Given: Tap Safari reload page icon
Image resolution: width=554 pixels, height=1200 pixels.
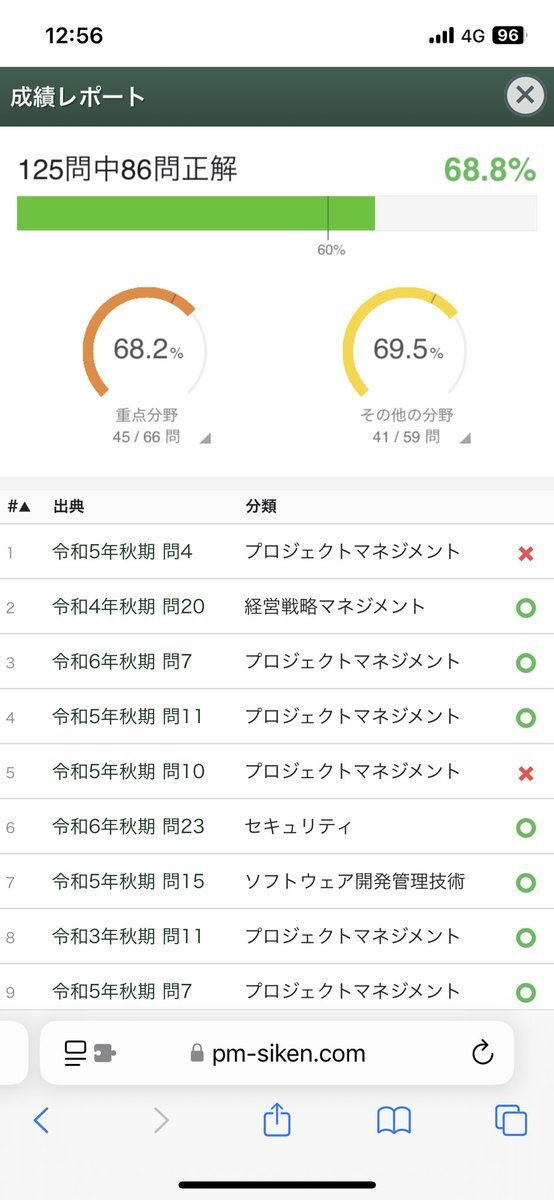Looking at the screenshot, I should [482, 1053].
